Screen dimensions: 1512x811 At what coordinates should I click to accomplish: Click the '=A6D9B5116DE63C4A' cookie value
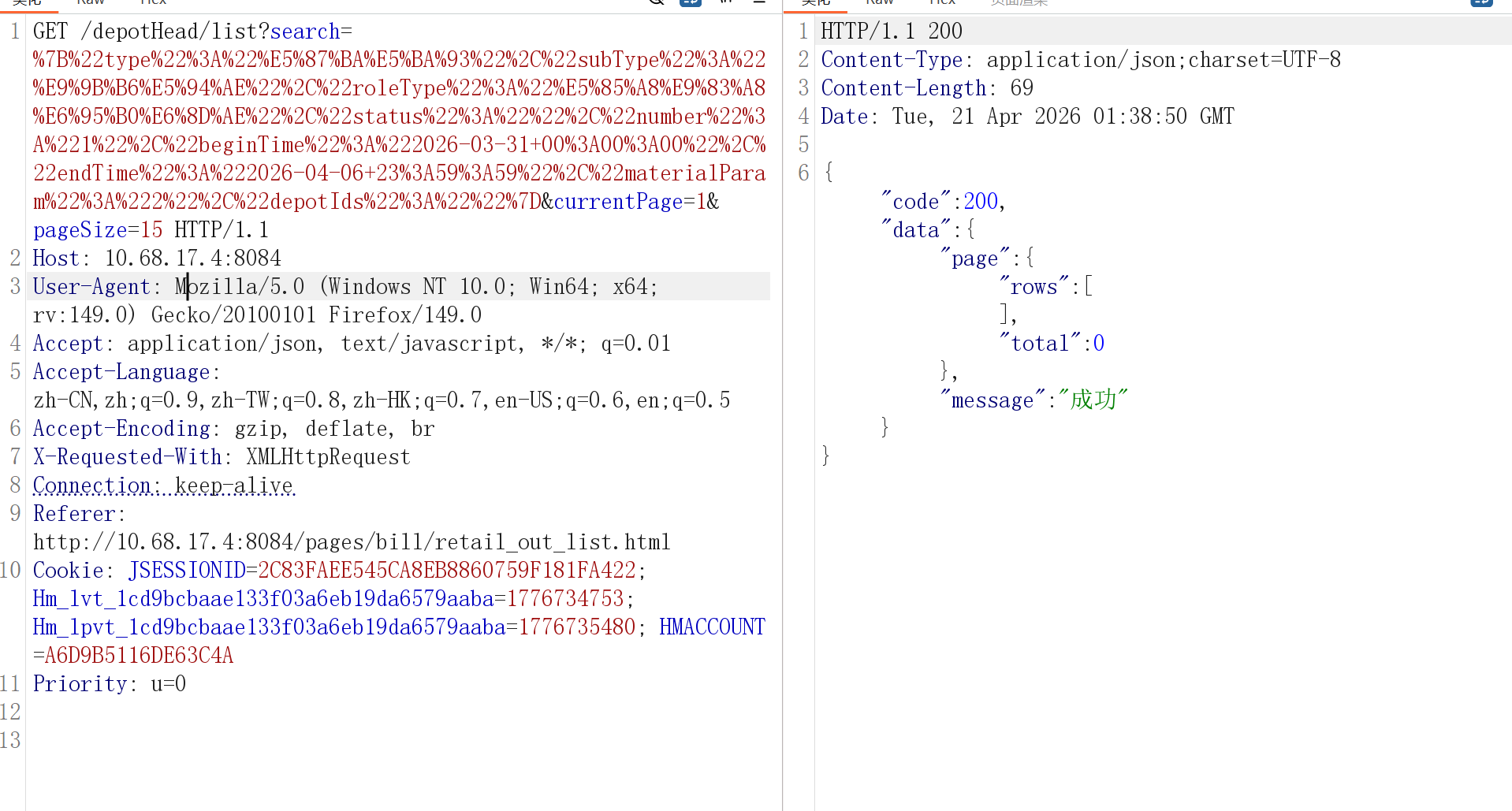[x=133, y=656]
